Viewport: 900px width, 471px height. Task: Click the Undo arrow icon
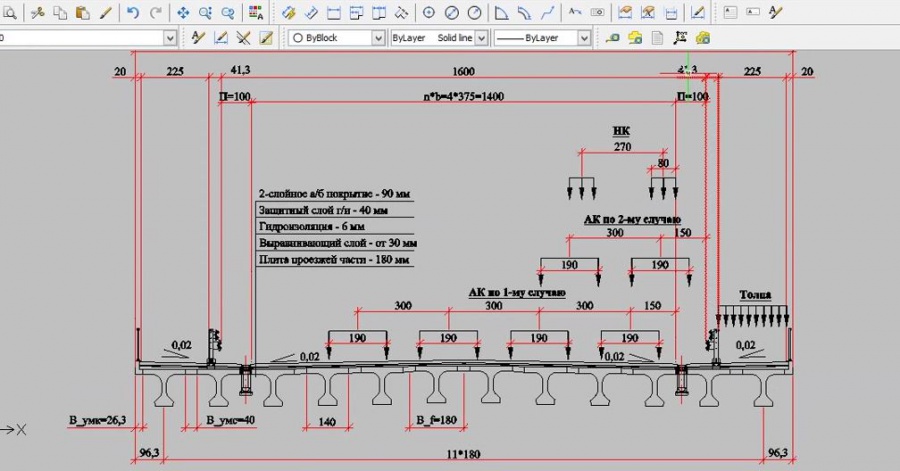[133, 13]
